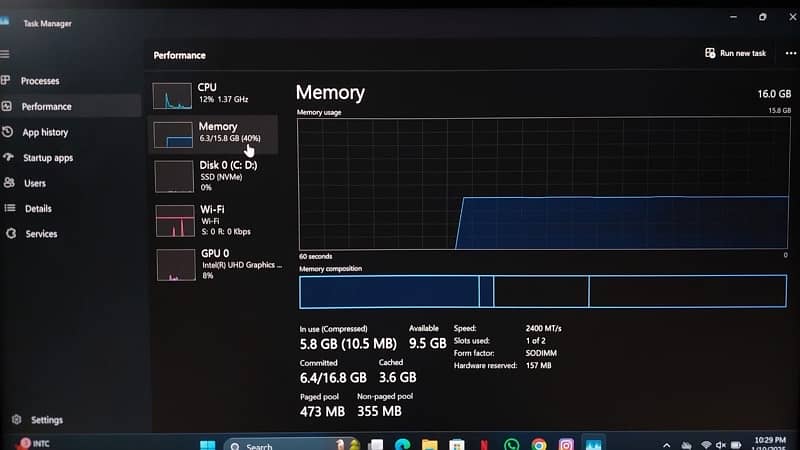Open the Services page

pyautogui.click(x=41, y=234)
